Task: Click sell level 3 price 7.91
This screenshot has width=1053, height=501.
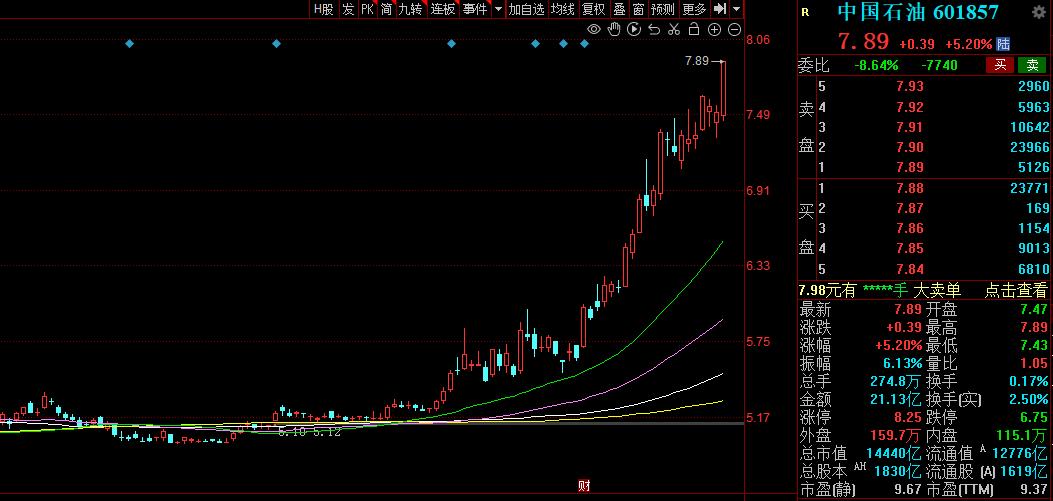Action: 909,127
